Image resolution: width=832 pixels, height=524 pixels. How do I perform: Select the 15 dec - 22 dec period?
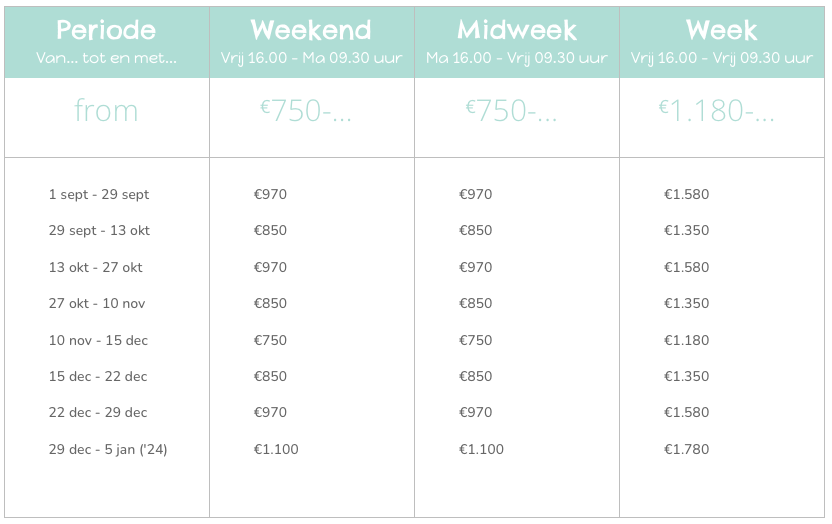[98, 377]
